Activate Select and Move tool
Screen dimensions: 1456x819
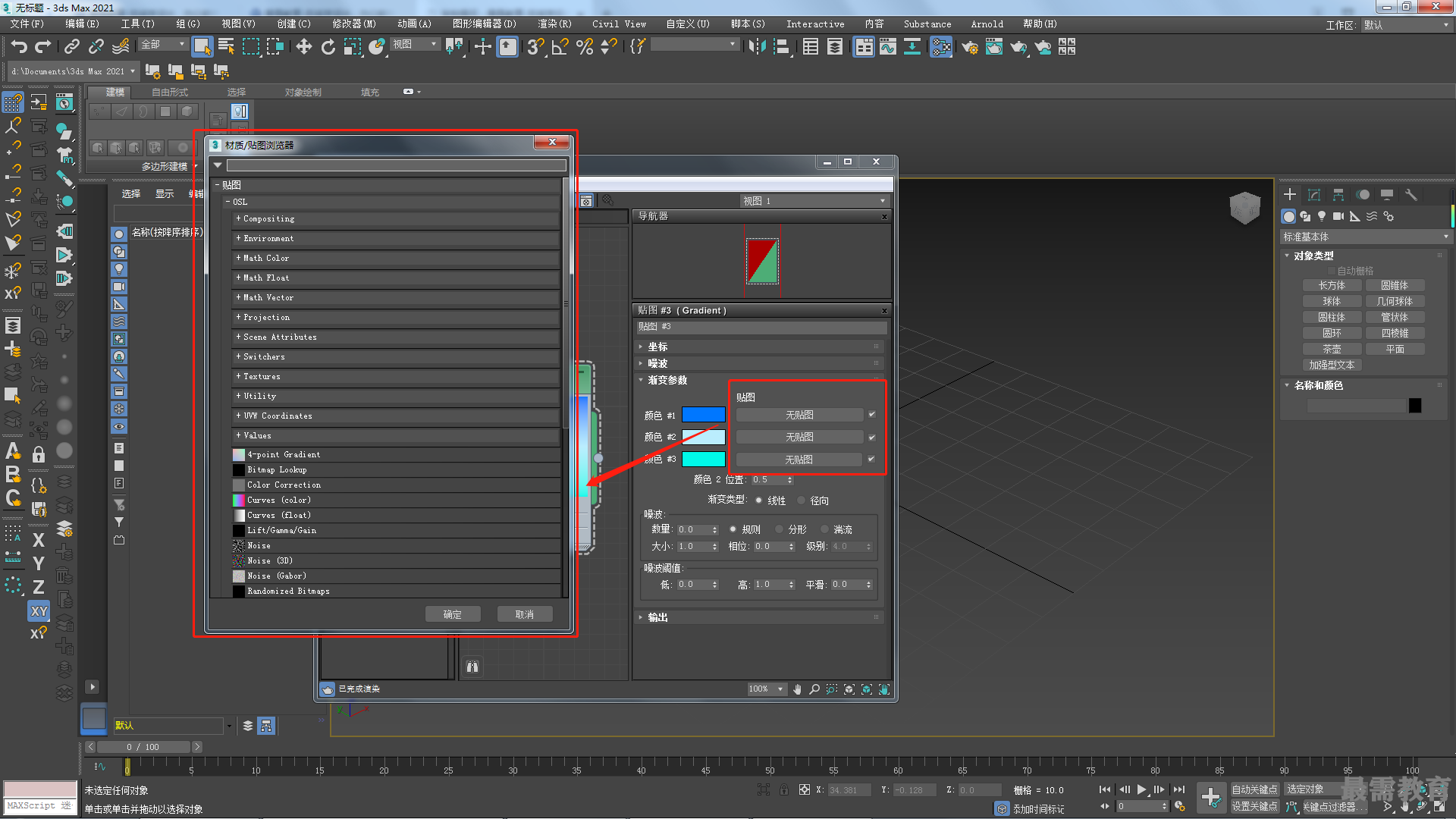pos(304,47)
